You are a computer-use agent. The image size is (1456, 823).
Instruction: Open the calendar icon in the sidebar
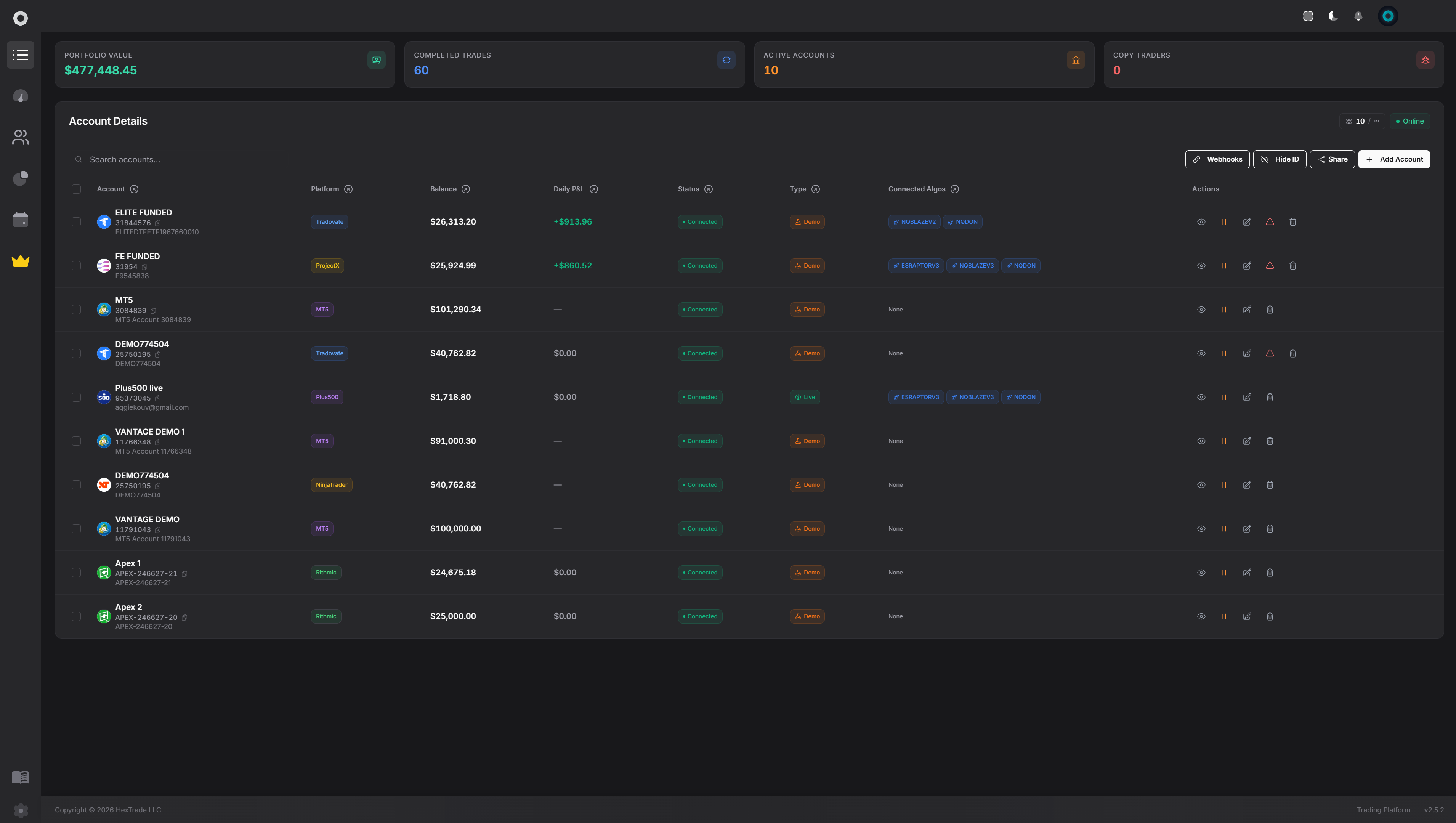[20, 219]
